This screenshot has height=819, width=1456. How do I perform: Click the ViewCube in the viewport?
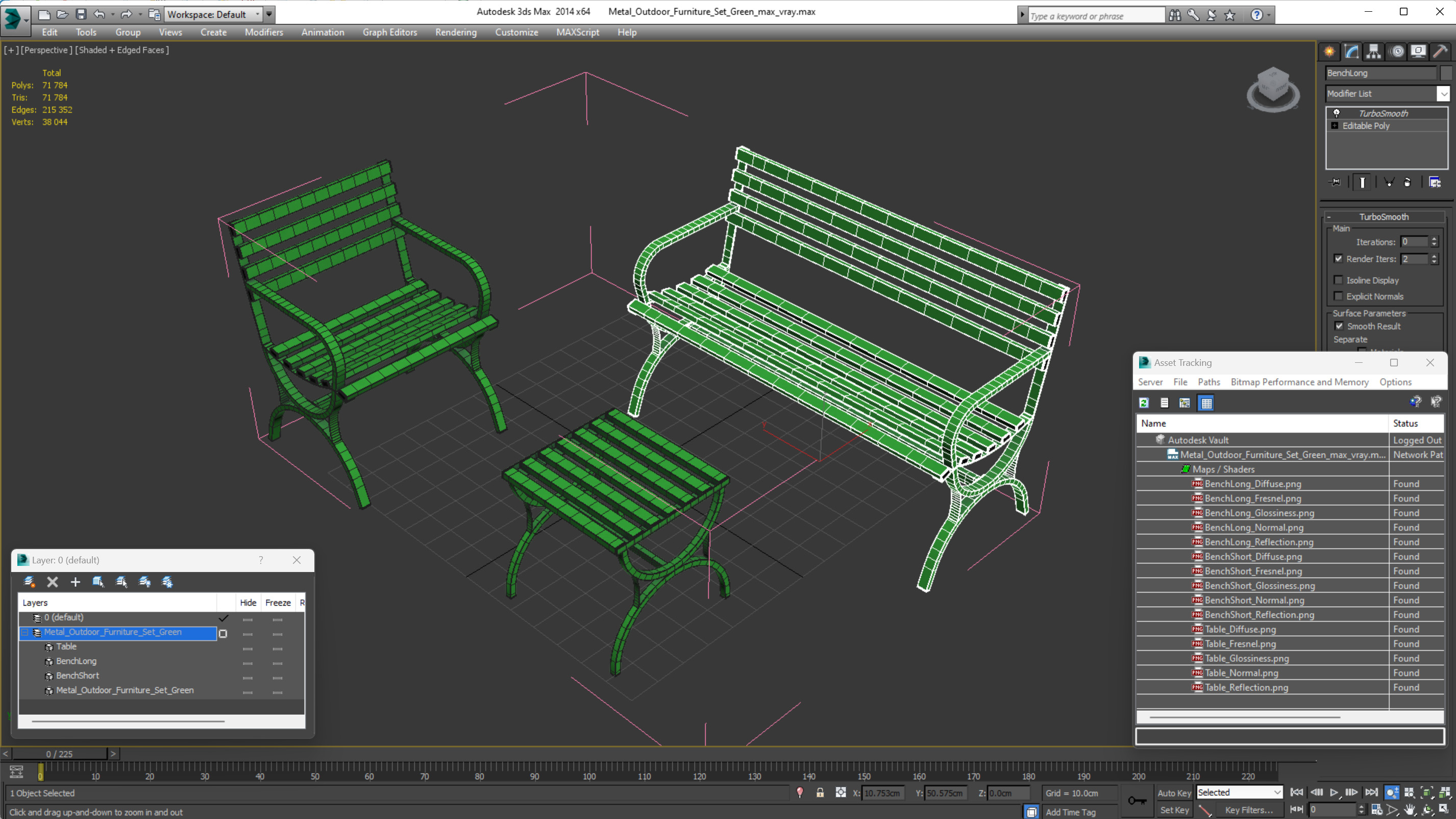(1273, 89)
